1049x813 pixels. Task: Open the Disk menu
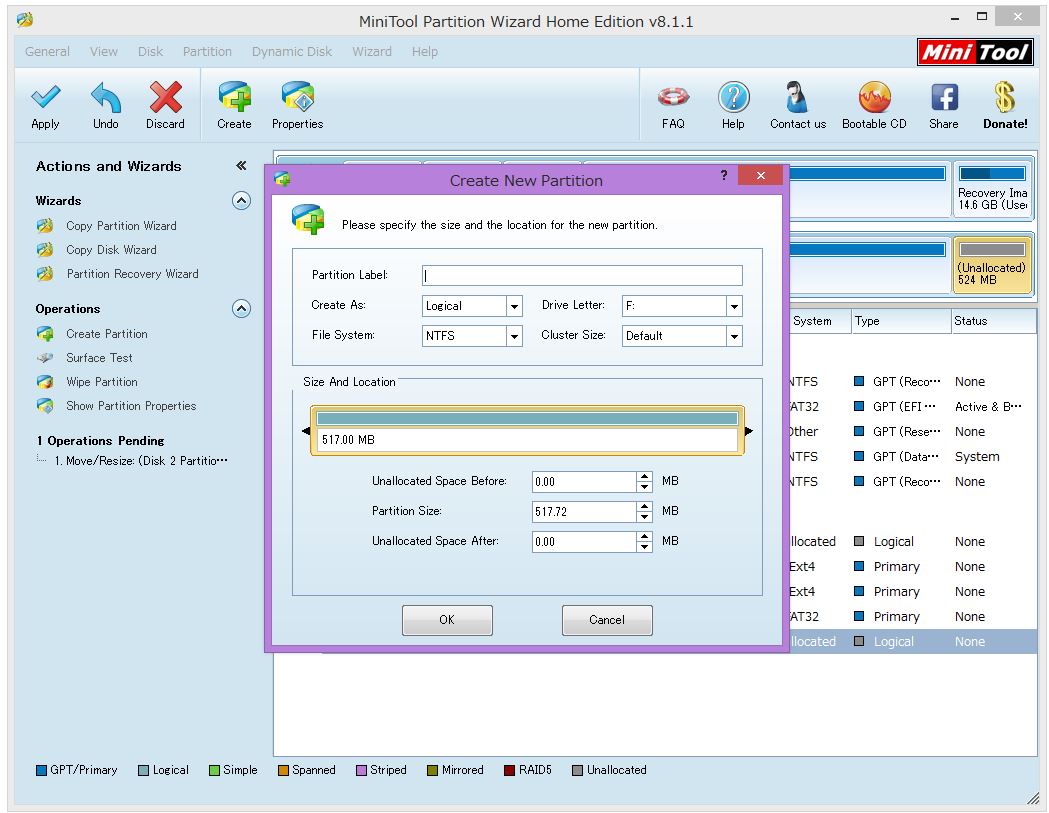click(x=151, y=52)
